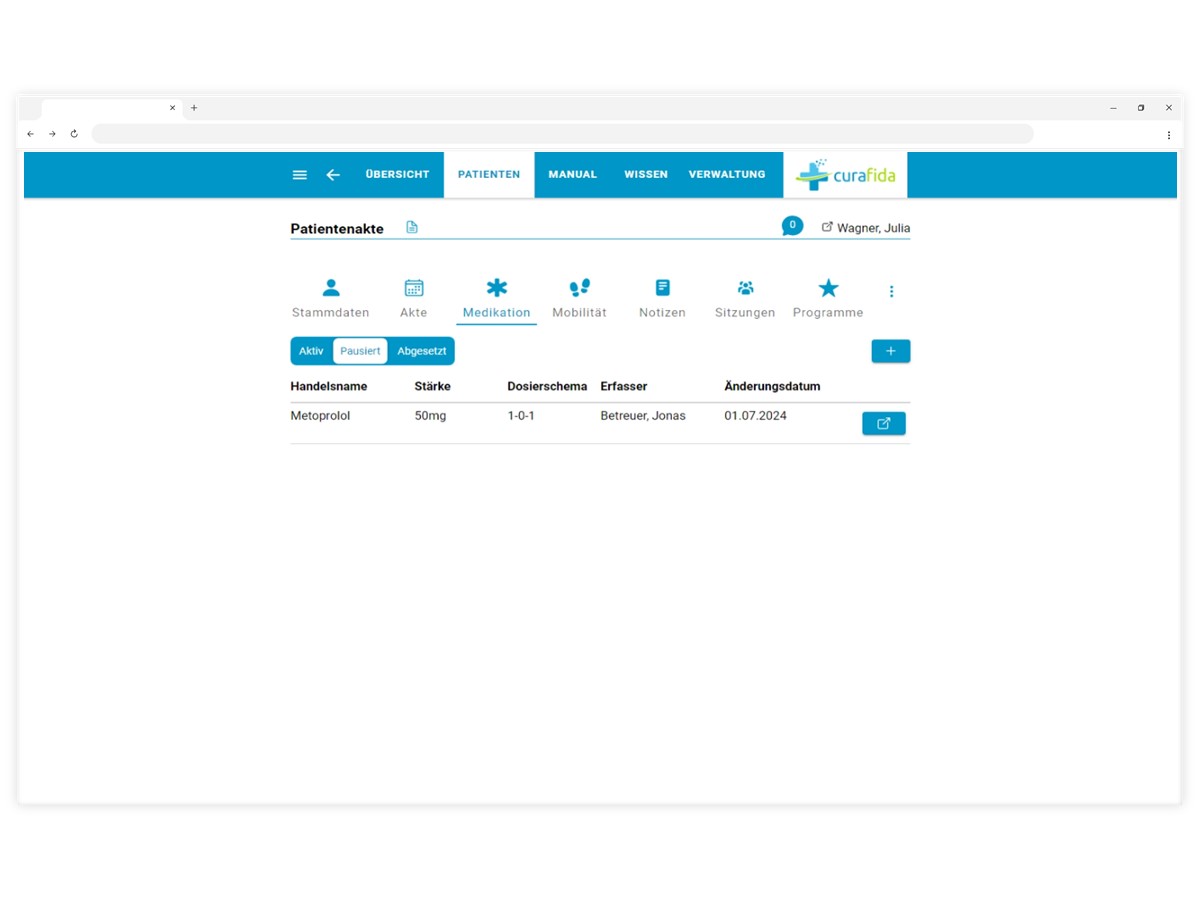1200x900 pixels.
Task: Click the Betreuer, Jonas cell
Action: coord(643,416)
